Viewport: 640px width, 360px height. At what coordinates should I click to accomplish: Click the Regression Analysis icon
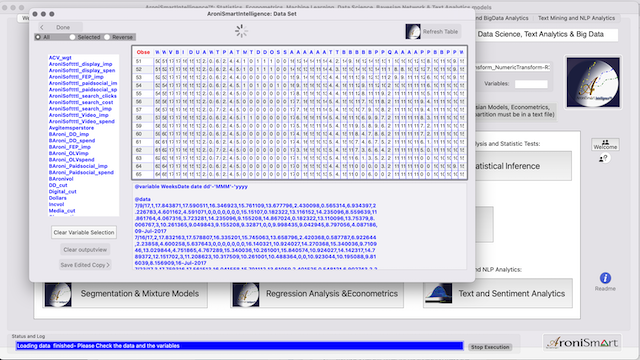click(x=246, y=294)
